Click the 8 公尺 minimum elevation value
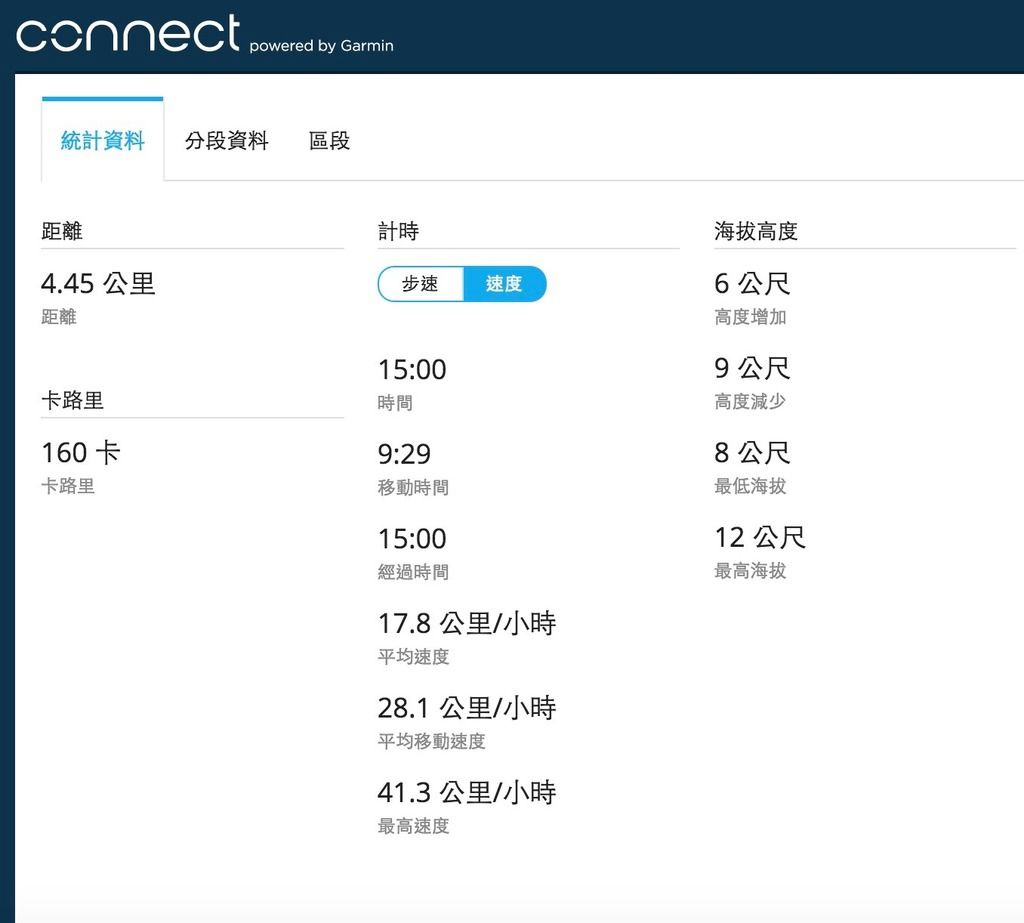1024x923 pixels. tap(752, 453)
